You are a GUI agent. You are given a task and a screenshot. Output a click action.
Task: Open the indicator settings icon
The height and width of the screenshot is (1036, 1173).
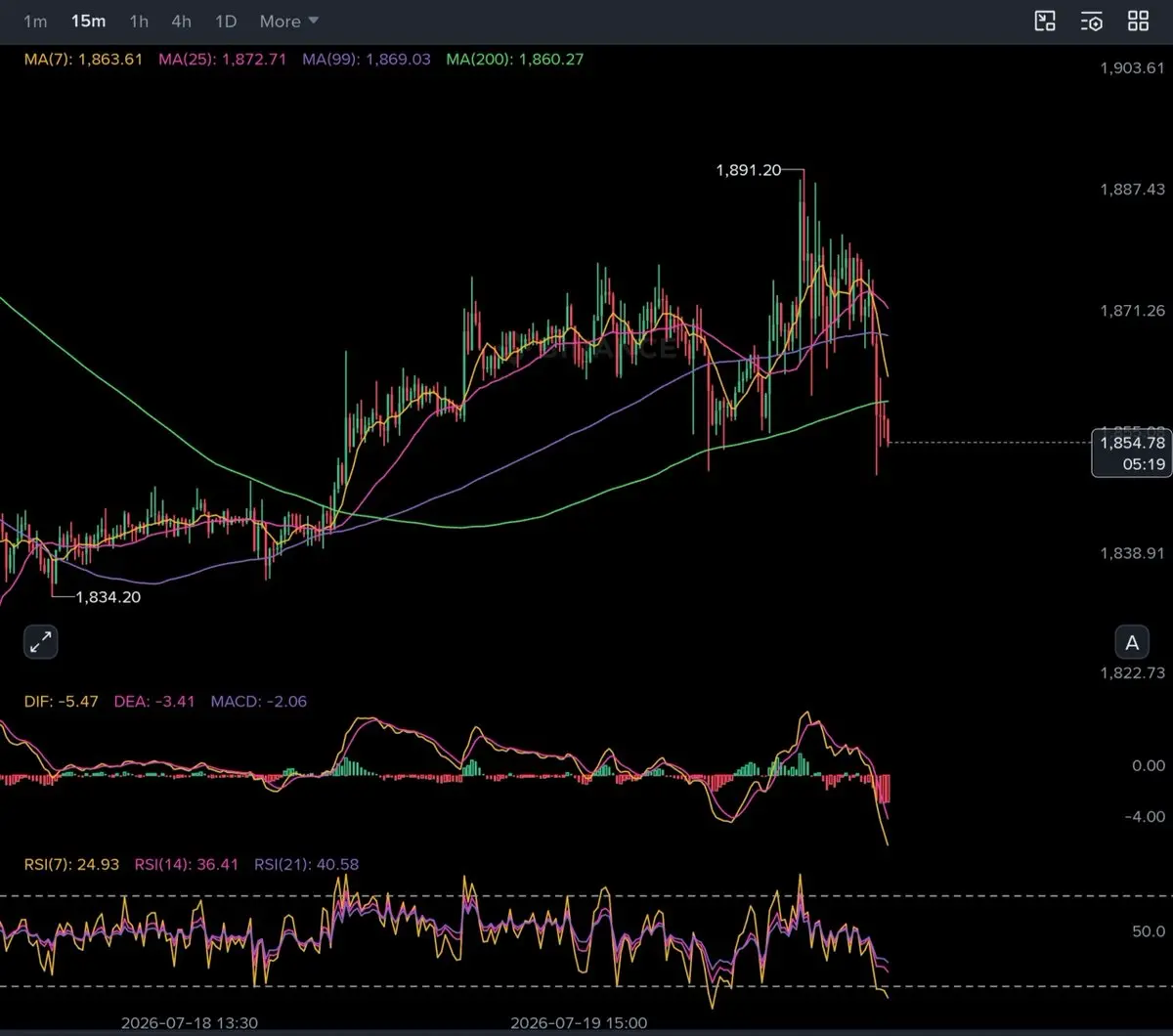[x=1092, y=22]
